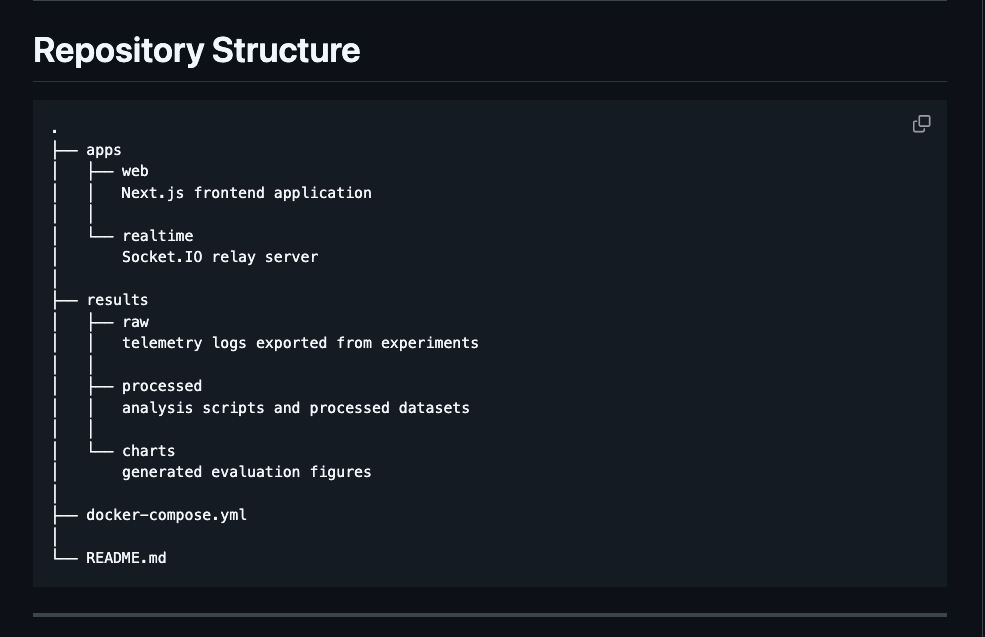Click the Next.js frontend application description
This screenshot has width=985, height=637.
[246, 193]
